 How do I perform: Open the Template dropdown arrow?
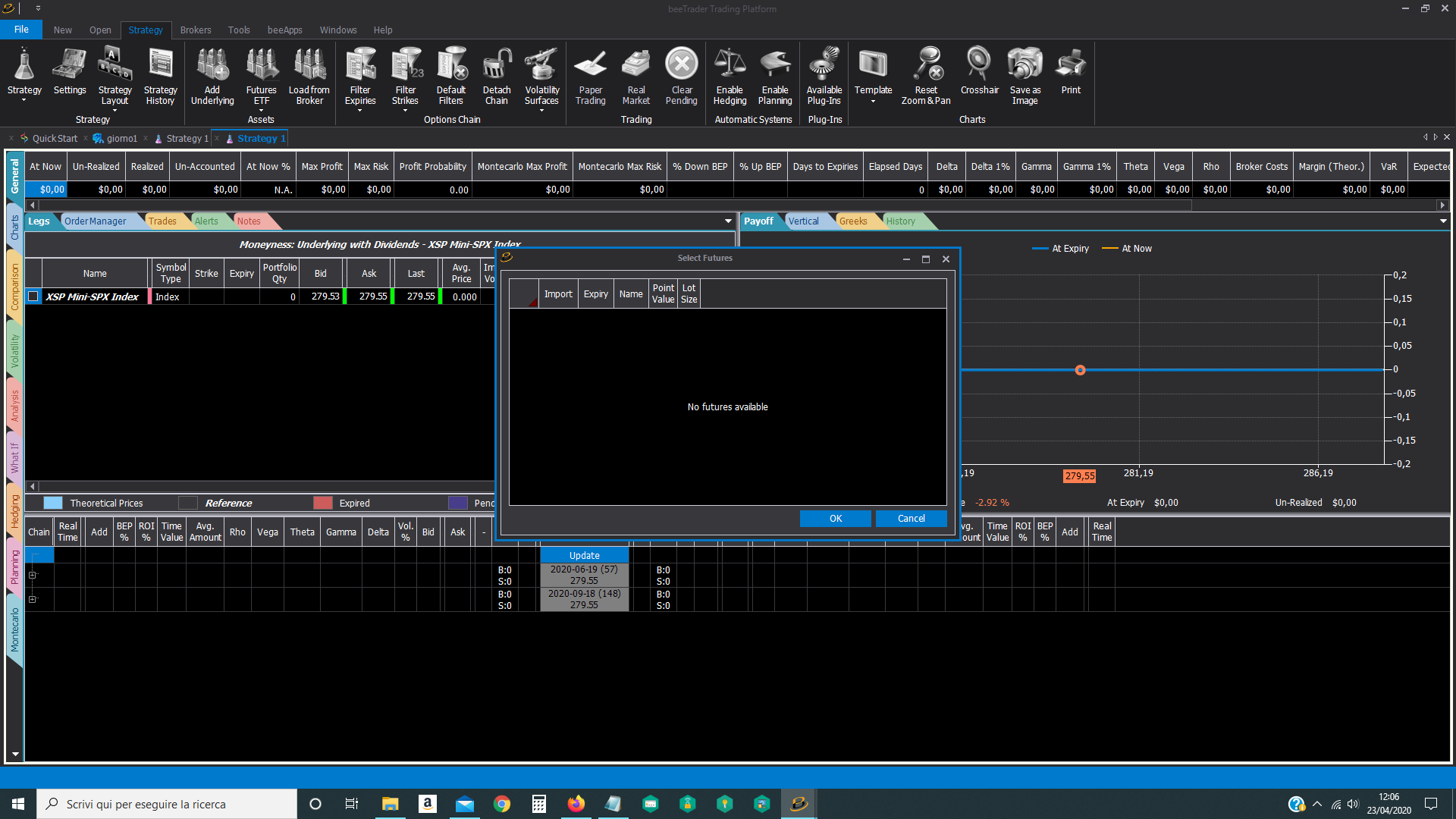(873, 102)
